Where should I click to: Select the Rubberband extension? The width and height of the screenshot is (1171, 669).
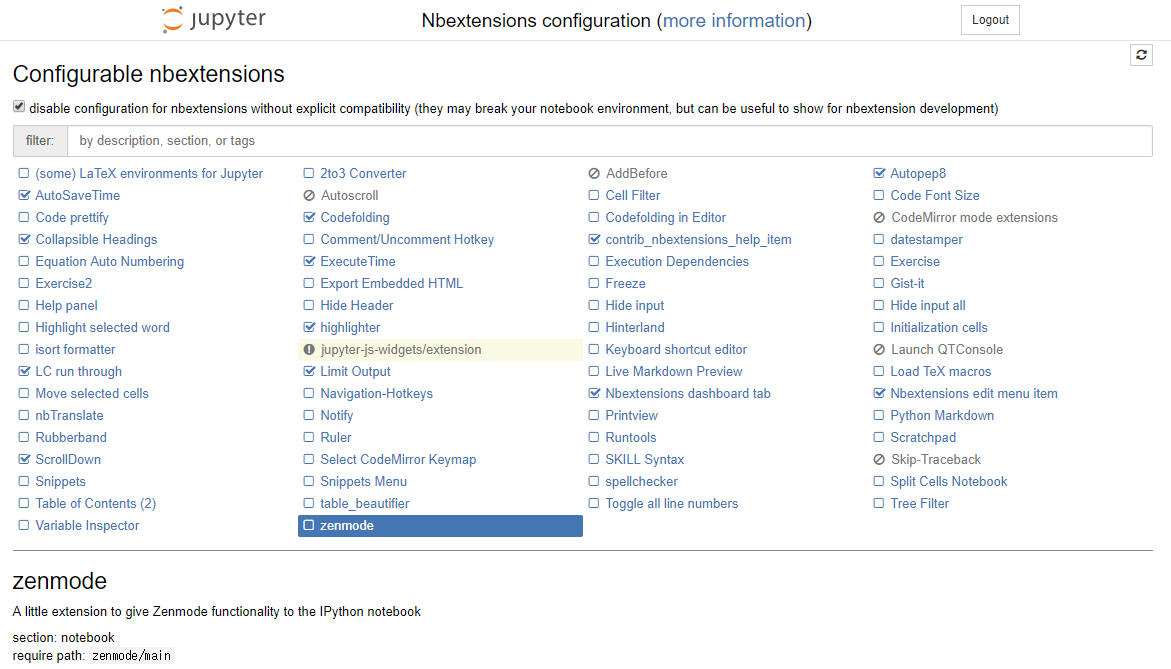coord(71,438)
